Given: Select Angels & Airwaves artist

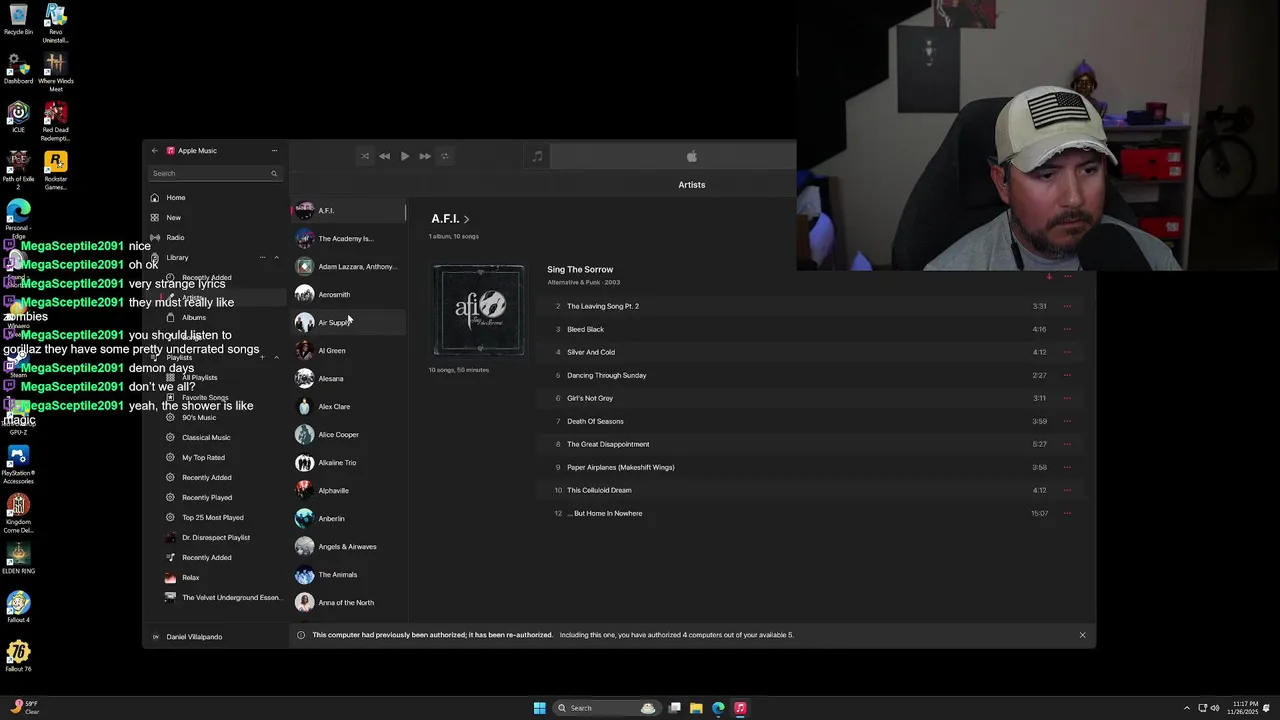Looking at the screenshot, I should 348,546.
